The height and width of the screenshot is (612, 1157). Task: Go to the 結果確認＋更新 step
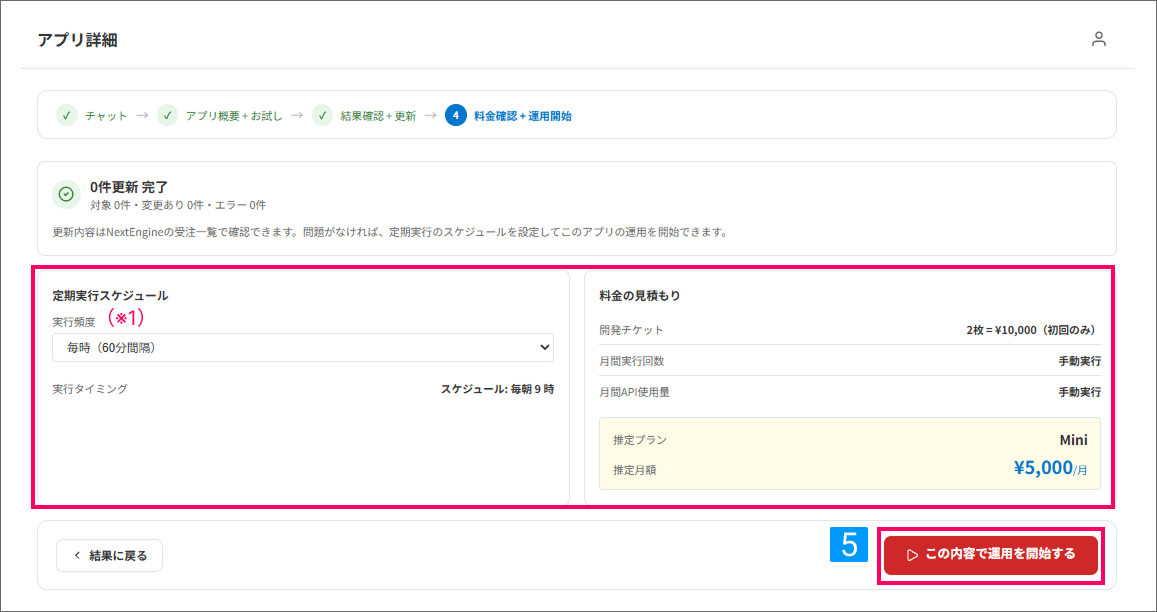coord(378,116)
